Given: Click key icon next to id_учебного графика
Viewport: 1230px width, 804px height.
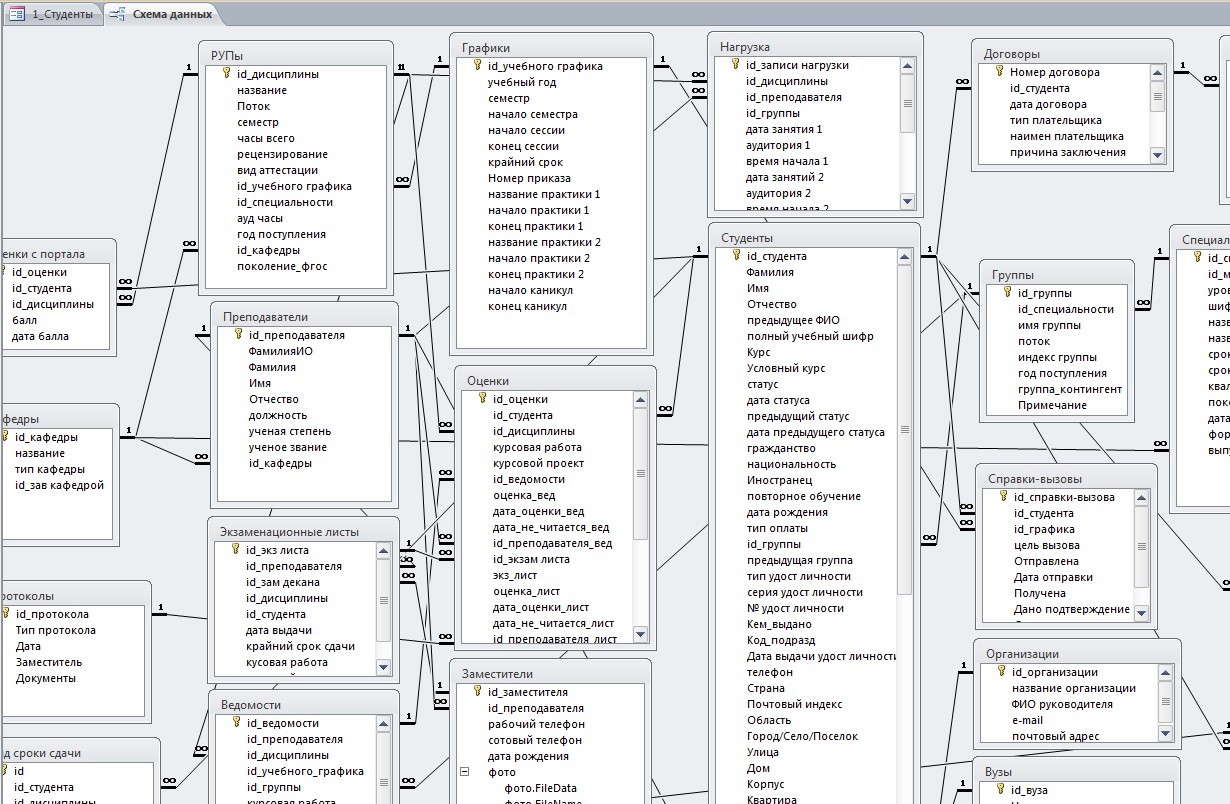Looking at the screenshot, I should tap(477, 66).
